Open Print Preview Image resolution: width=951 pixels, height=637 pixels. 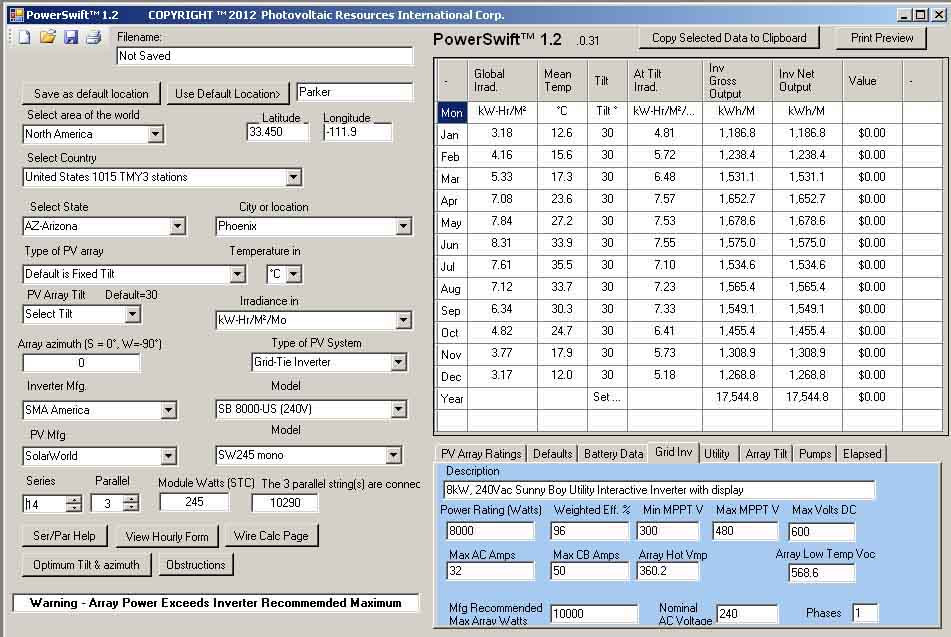882,38
